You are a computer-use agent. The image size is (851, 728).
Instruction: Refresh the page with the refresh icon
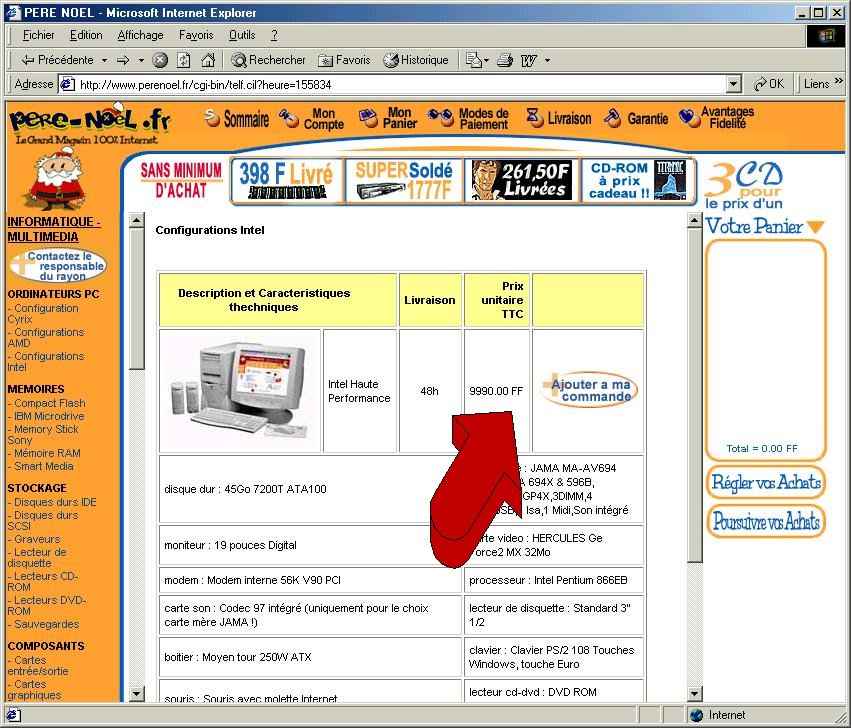pyautogui.click(x=183, y=60)
